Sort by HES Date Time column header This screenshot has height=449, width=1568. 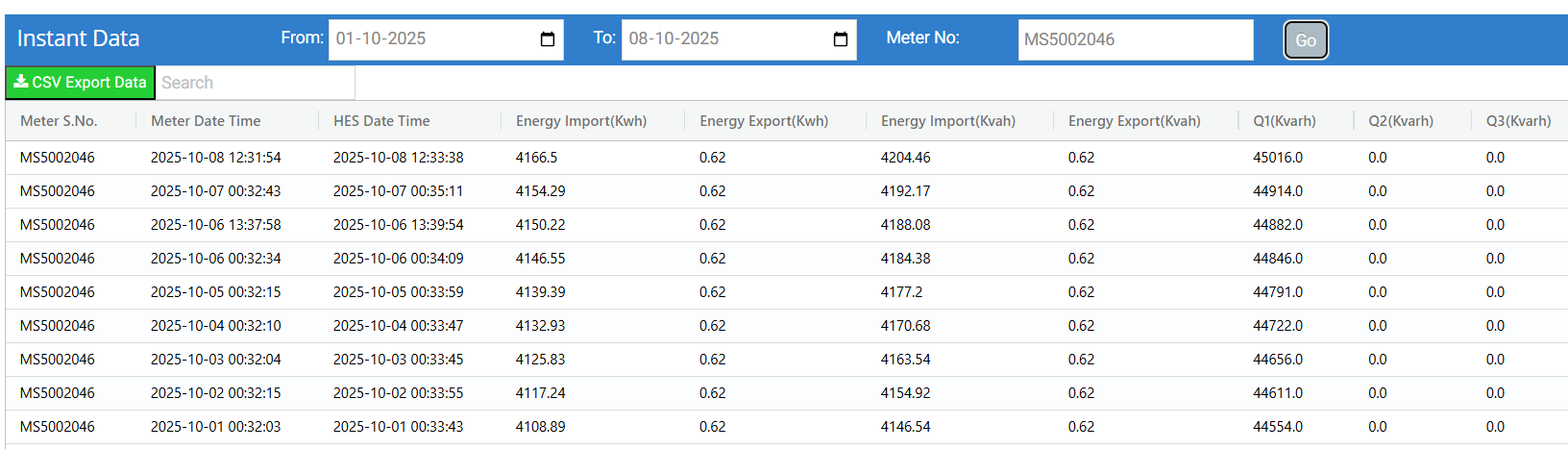click(x=381, y=121)
